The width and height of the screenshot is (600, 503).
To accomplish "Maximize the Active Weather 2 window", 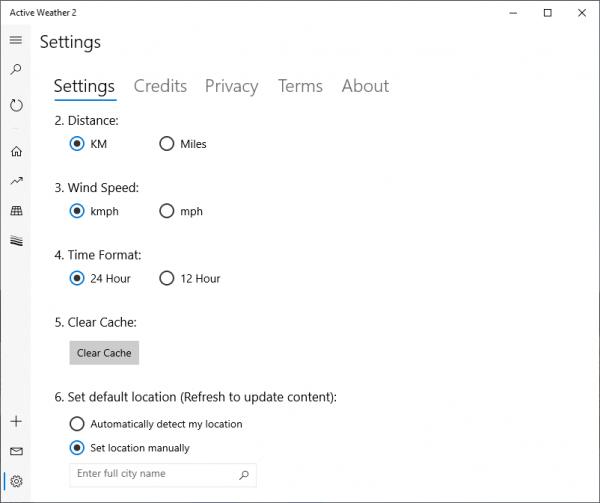I will point(548,13).
